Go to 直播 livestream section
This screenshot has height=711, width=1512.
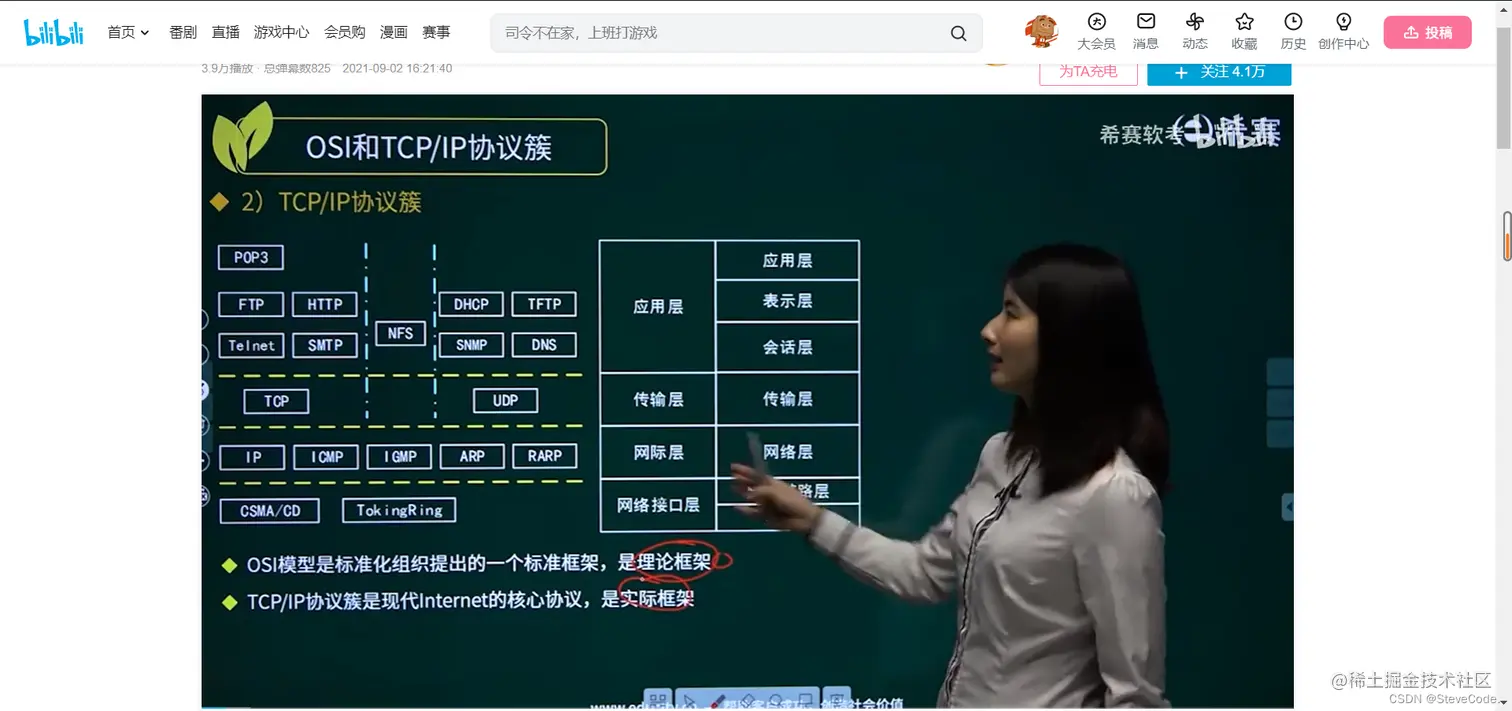pyautogui.click(x=225, y=31)
